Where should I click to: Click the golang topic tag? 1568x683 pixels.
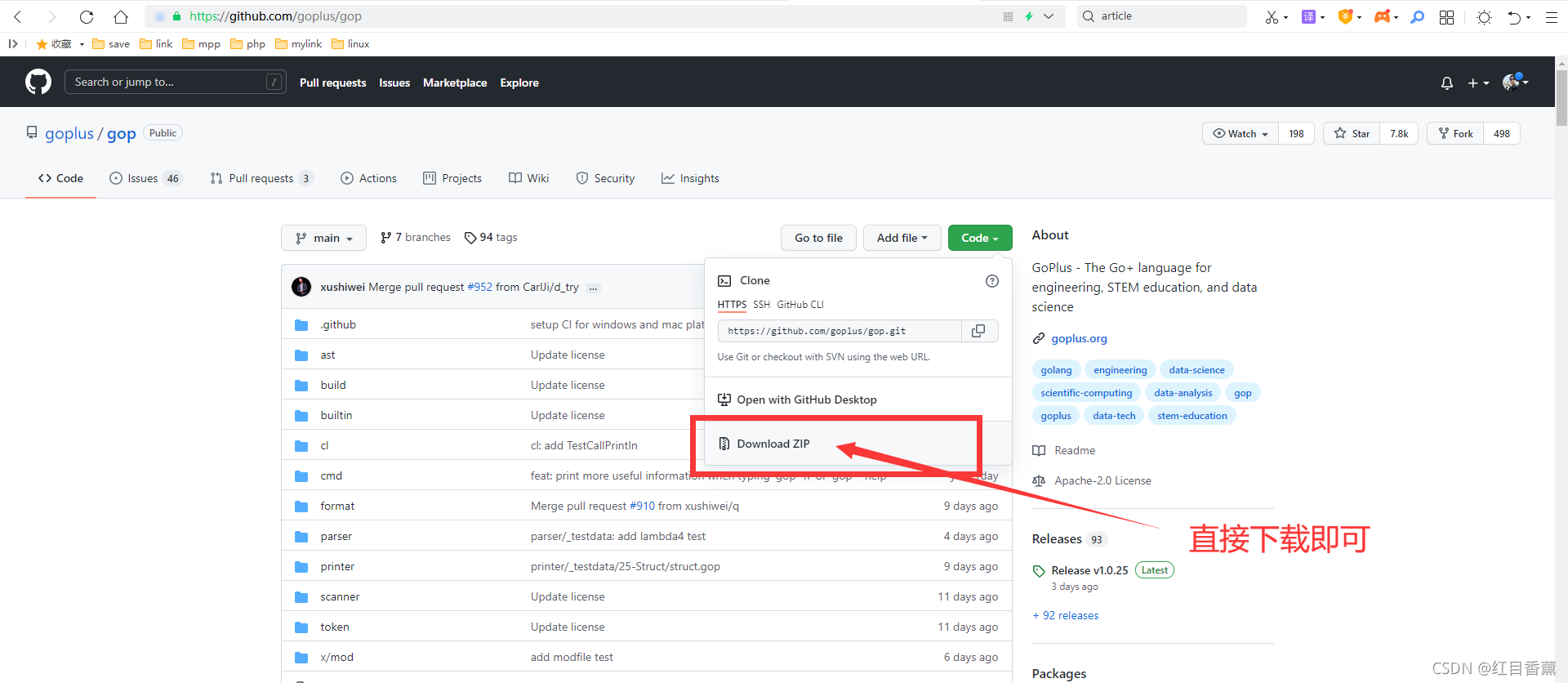(1056, 370)
